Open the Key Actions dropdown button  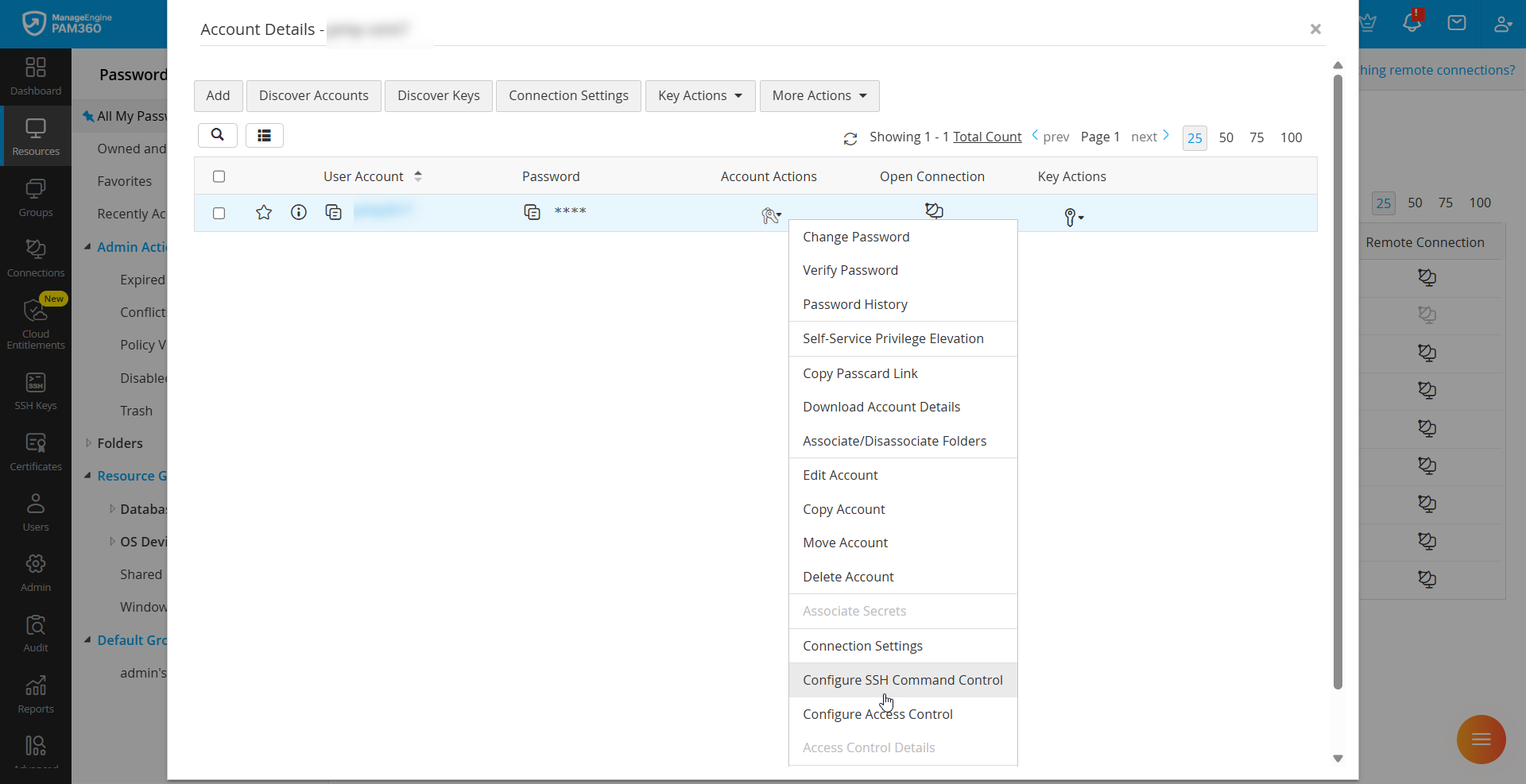(x=699, y=96)
